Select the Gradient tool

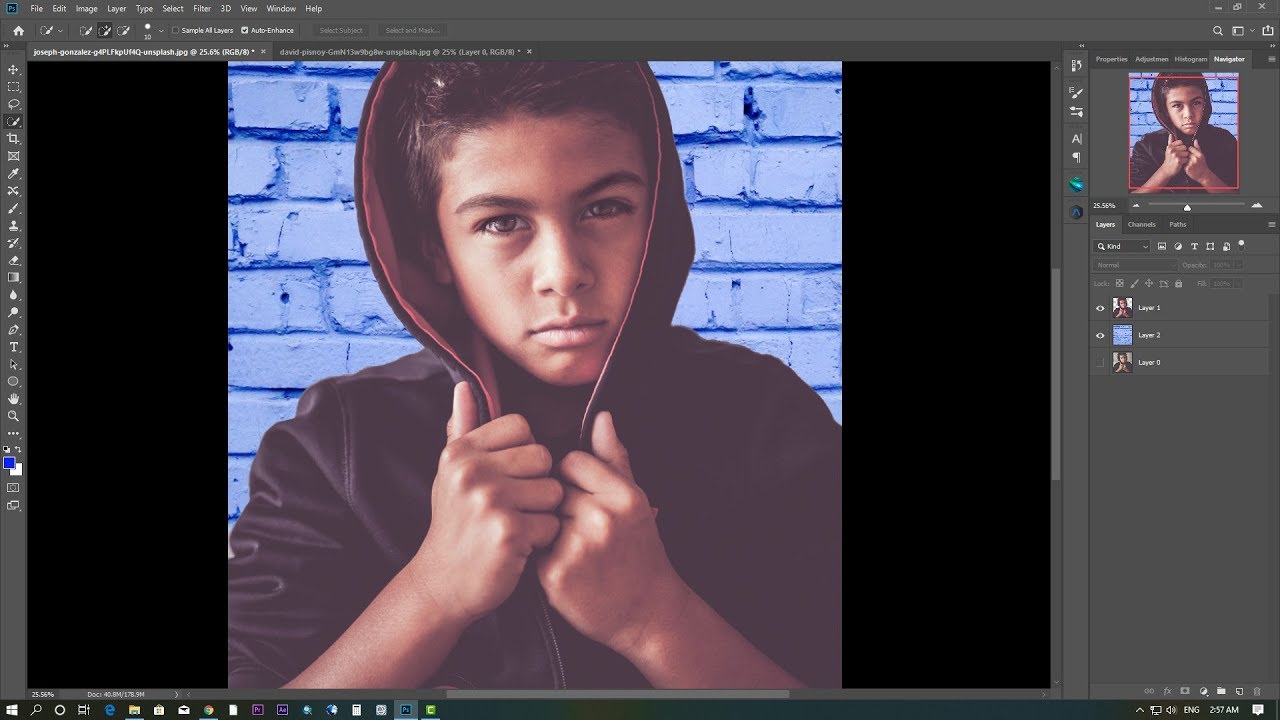point(14,277)
